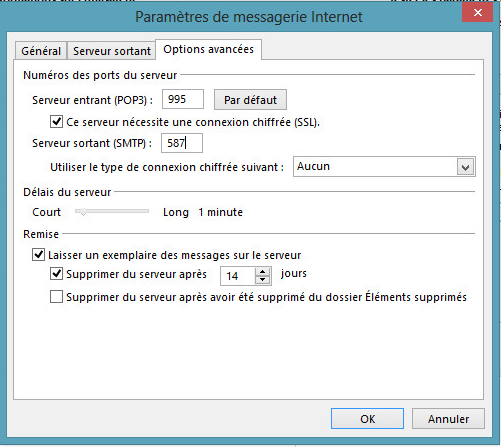Click the Annuler button

point(448,419)
